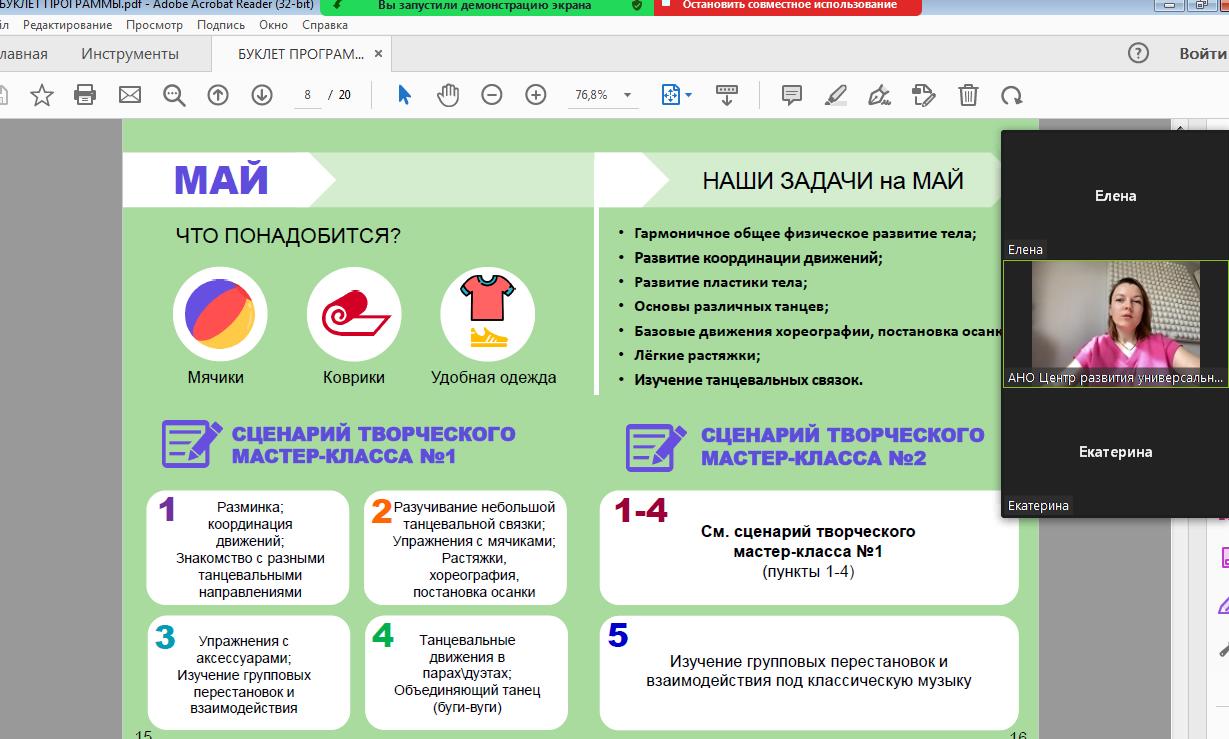Expand the fit page options arrow
1229x739 pixels.
pyautogui.click(x=689, y=96)
